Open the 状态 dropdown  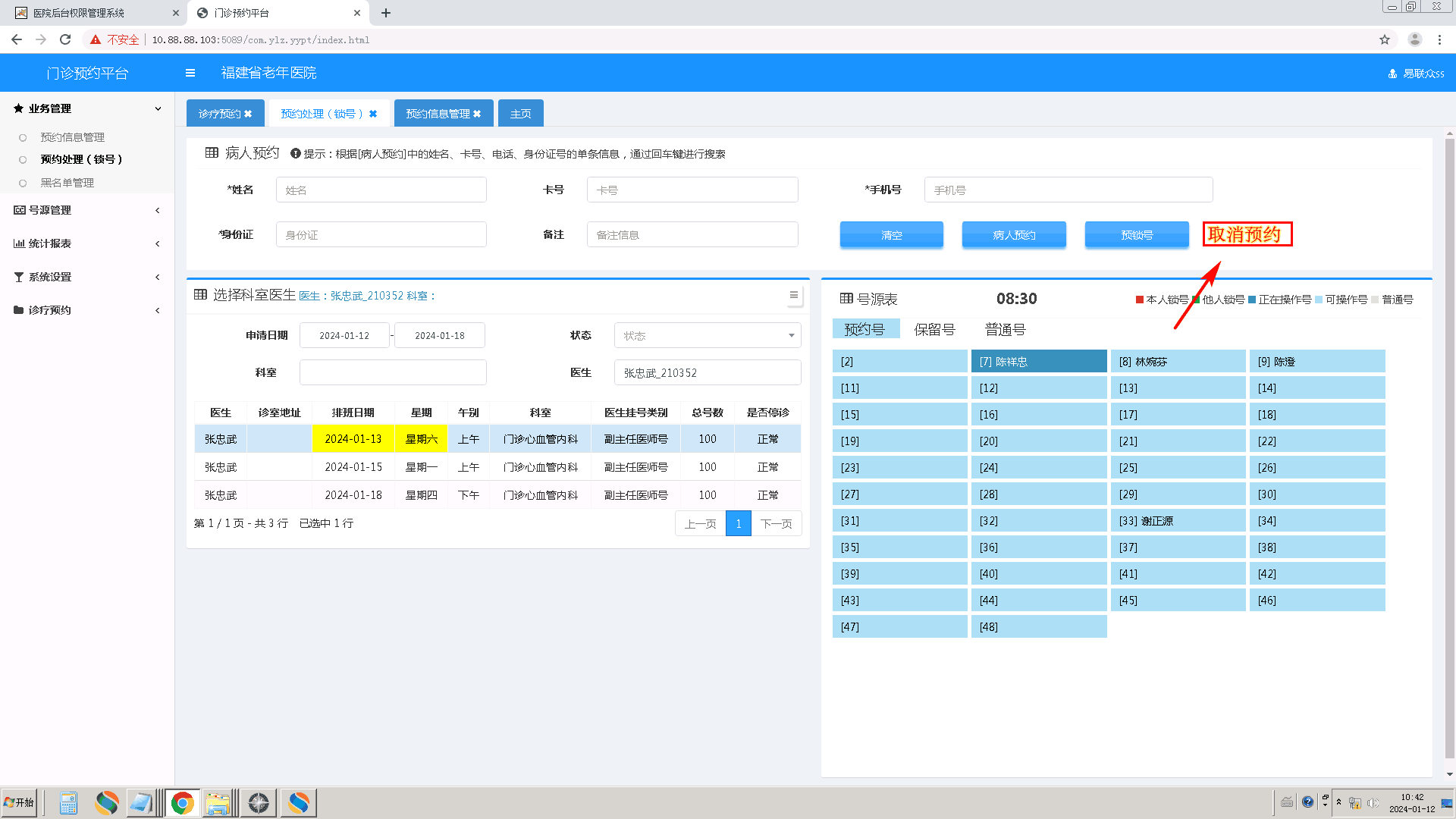(x=707, y=335)
